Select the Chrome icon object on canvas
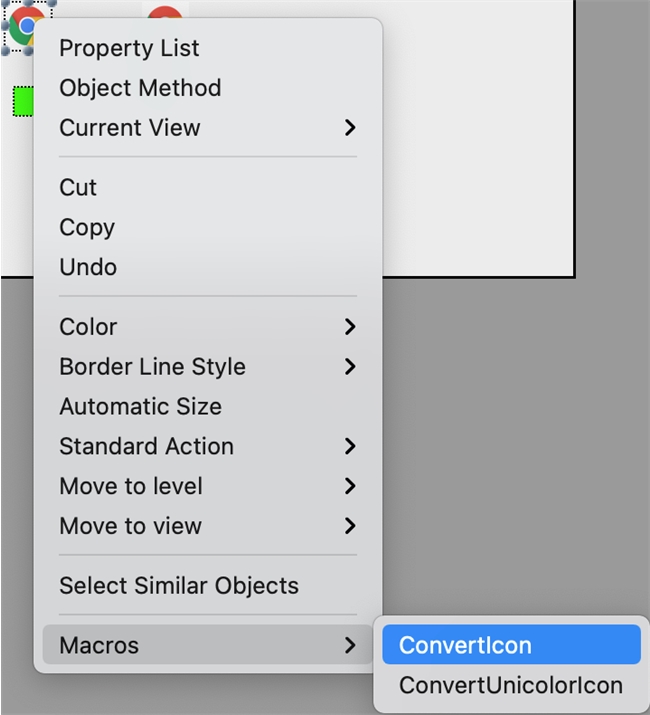 click(x=22, y=24)
